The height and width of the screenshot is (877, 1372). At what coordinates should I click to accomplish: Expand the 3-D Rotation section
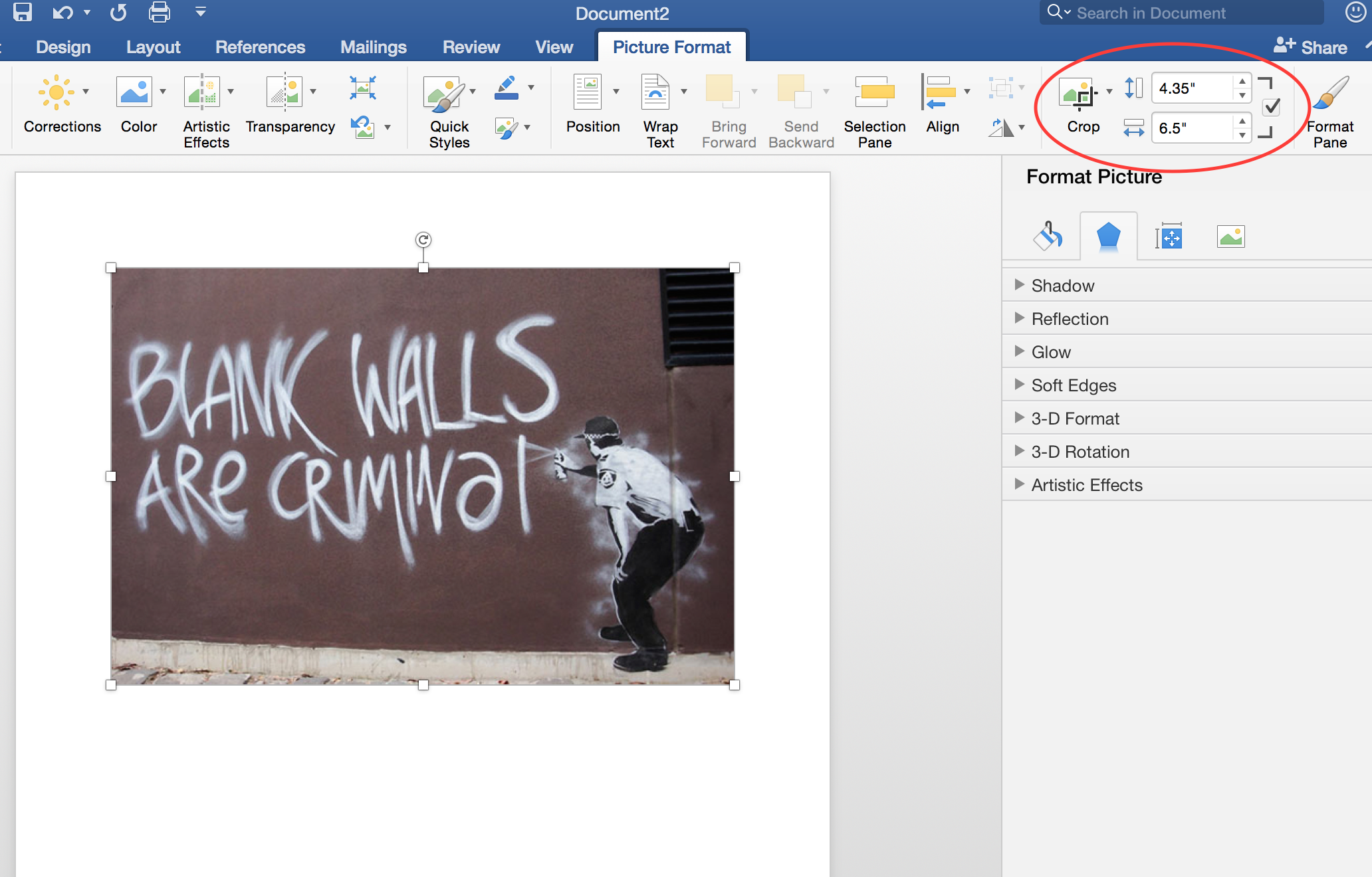[1187, 451]
